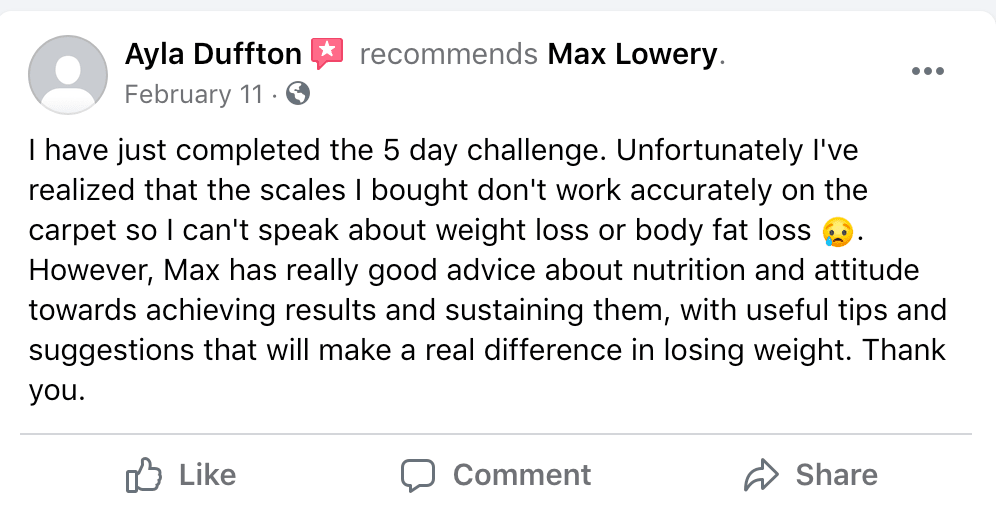This screenshot has height=514, width=996.
Task: Click the line starting with suggestions that will
Action: 487,350
